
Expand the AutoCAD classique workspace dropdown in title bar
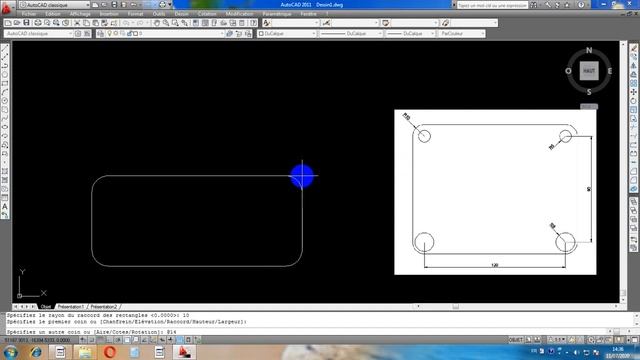(88, 5)
